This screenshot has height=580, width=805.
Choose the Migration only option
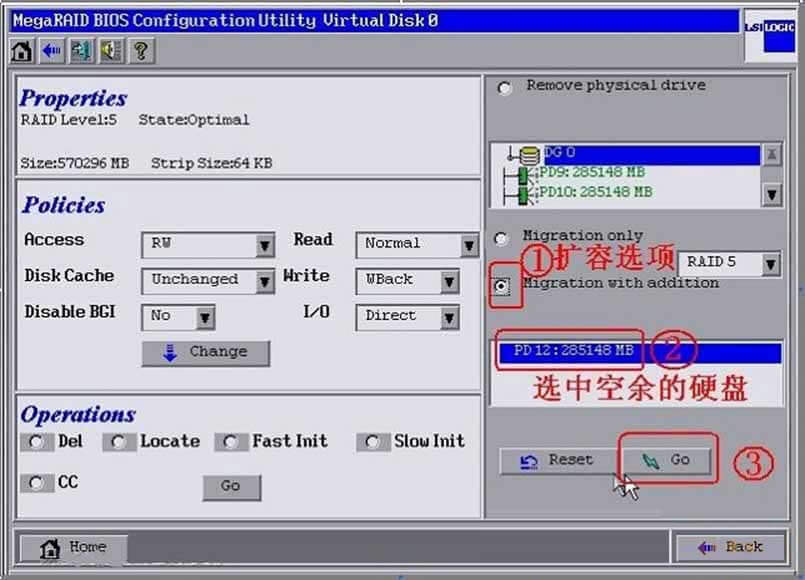point(502,239)
